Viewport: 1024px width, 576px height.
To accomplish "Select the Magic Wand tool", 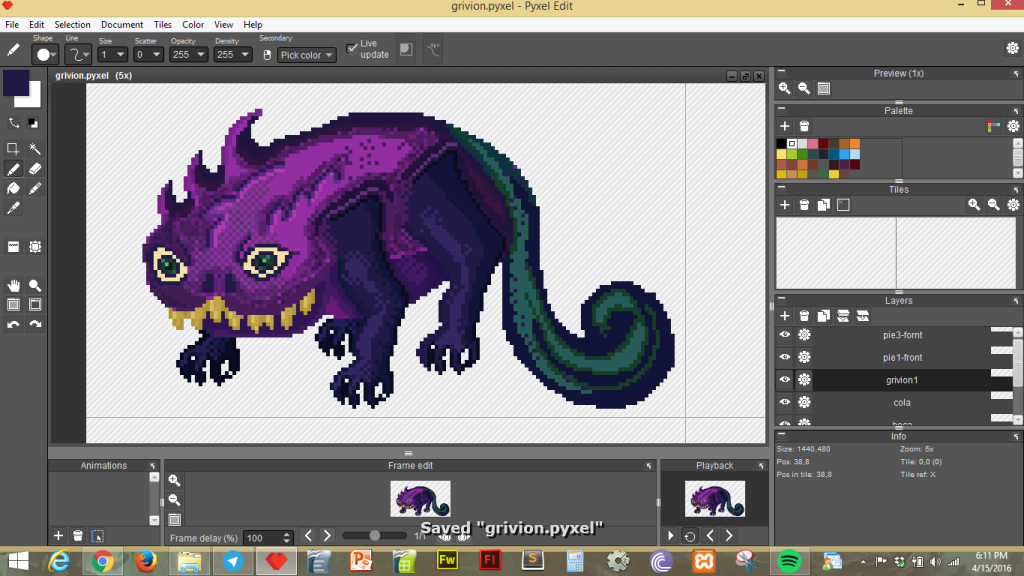I will point(35,148).
